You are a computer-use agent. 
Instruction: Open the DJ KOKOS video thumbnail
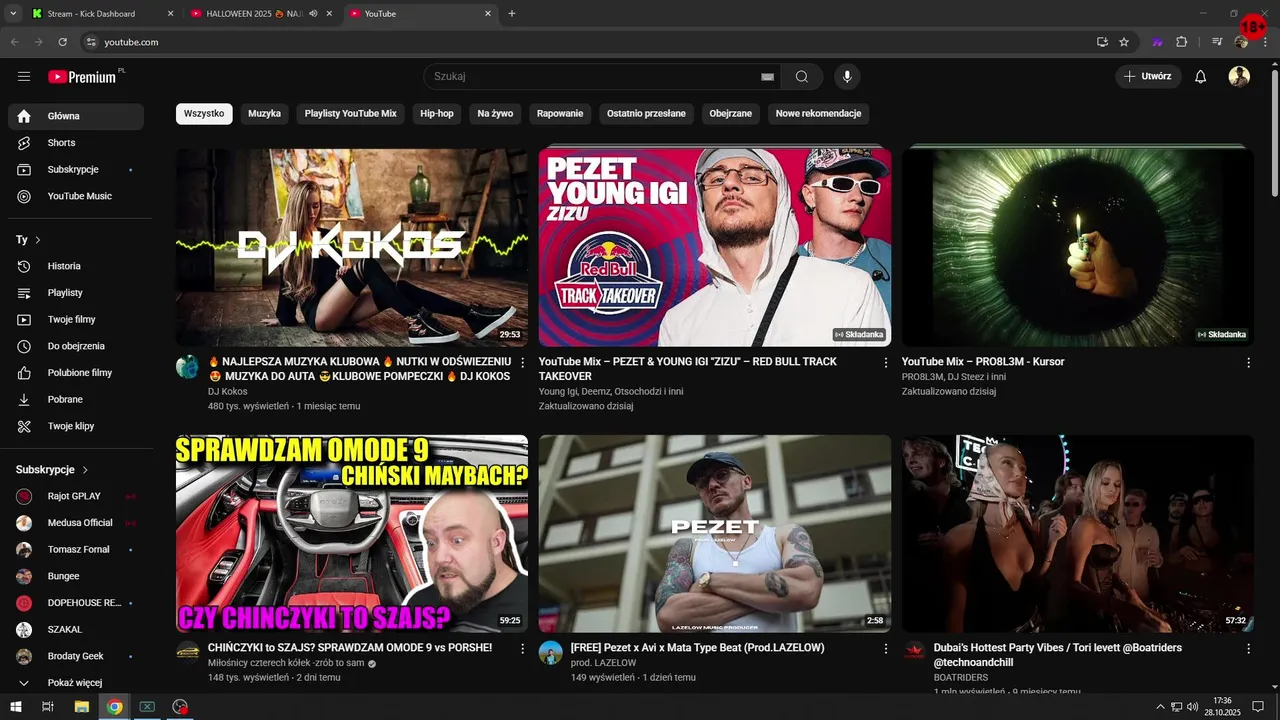pos(352,247)
